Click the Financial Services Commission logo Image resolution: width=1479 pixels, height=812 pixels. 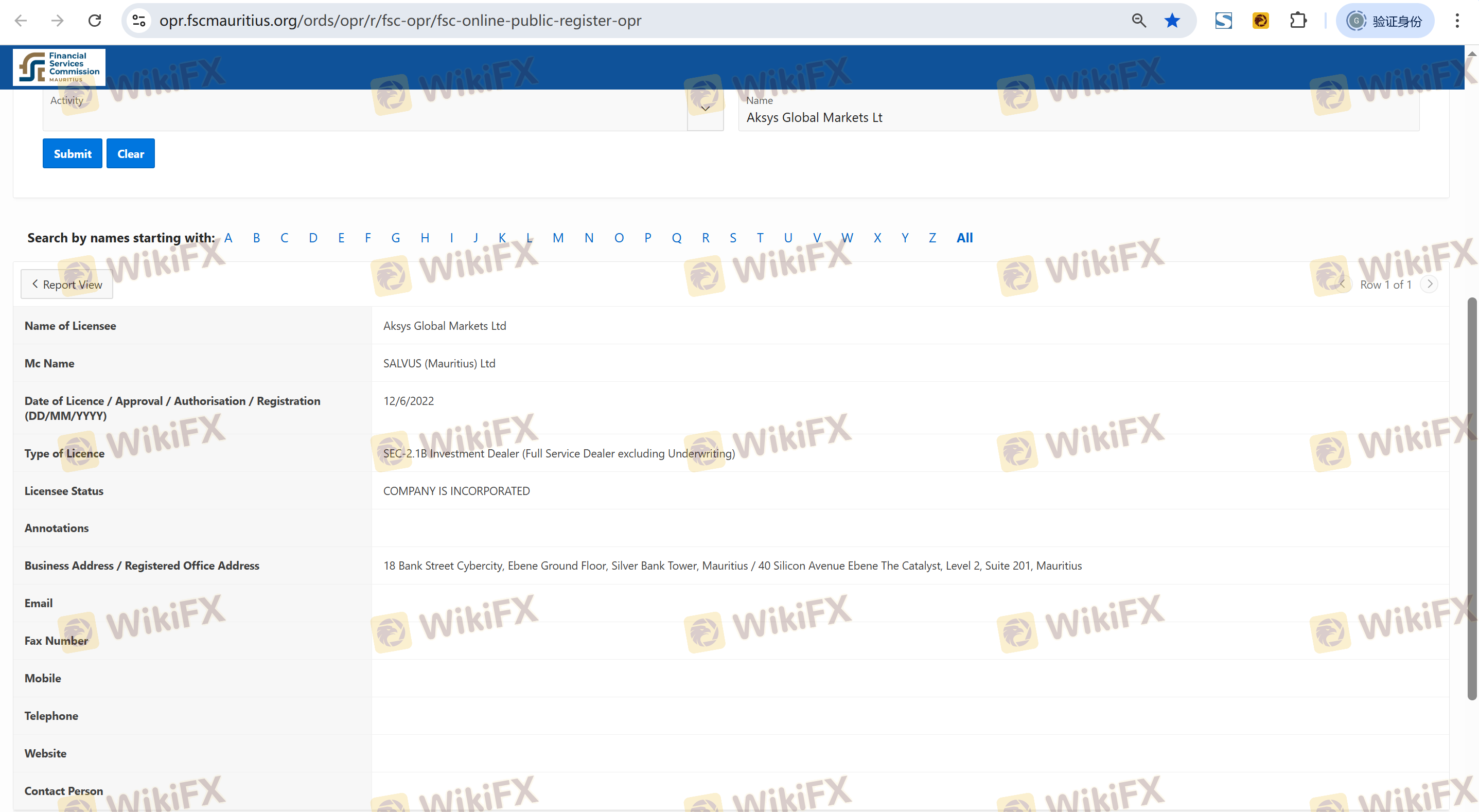tap(59, 67)
